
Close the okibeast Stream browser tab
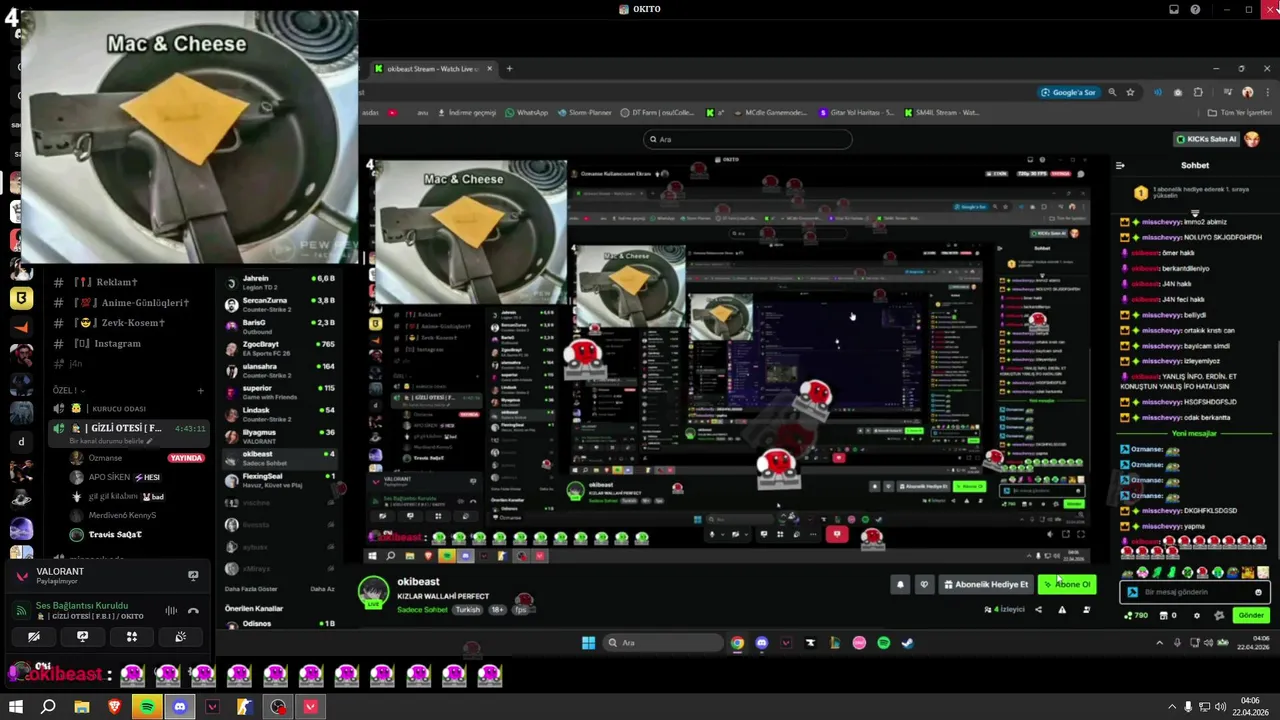pyautogui.click(x=489, y=69)
